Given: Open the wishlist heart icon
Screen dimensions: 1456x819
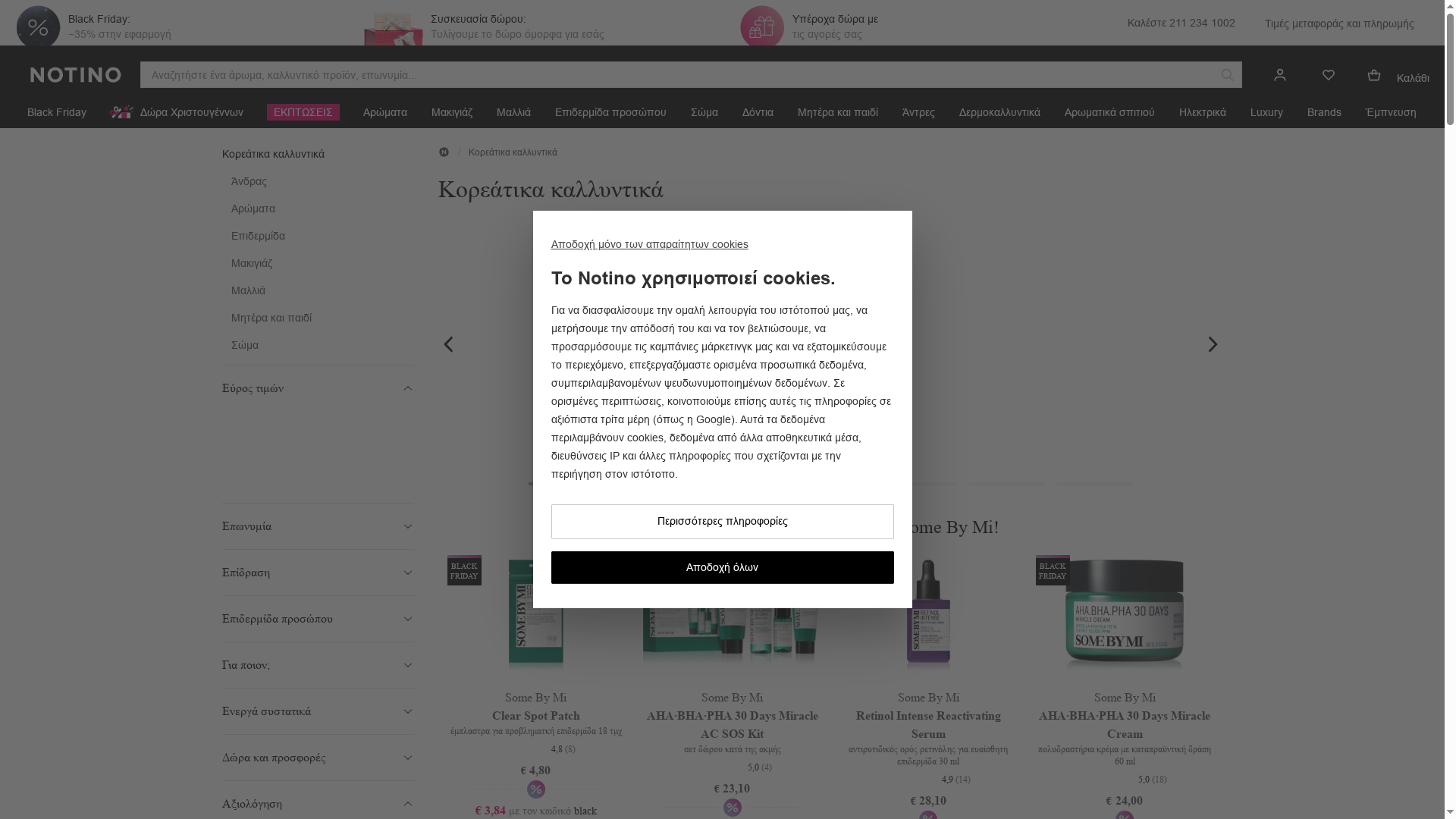Looking at the screenshot, I should 1329,74.
